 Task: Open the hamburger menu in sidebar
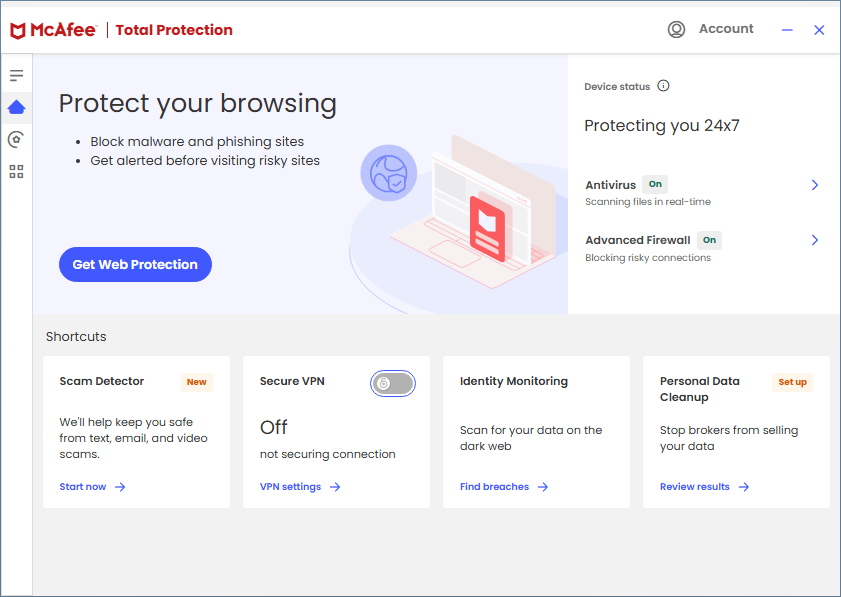(16, 76)
